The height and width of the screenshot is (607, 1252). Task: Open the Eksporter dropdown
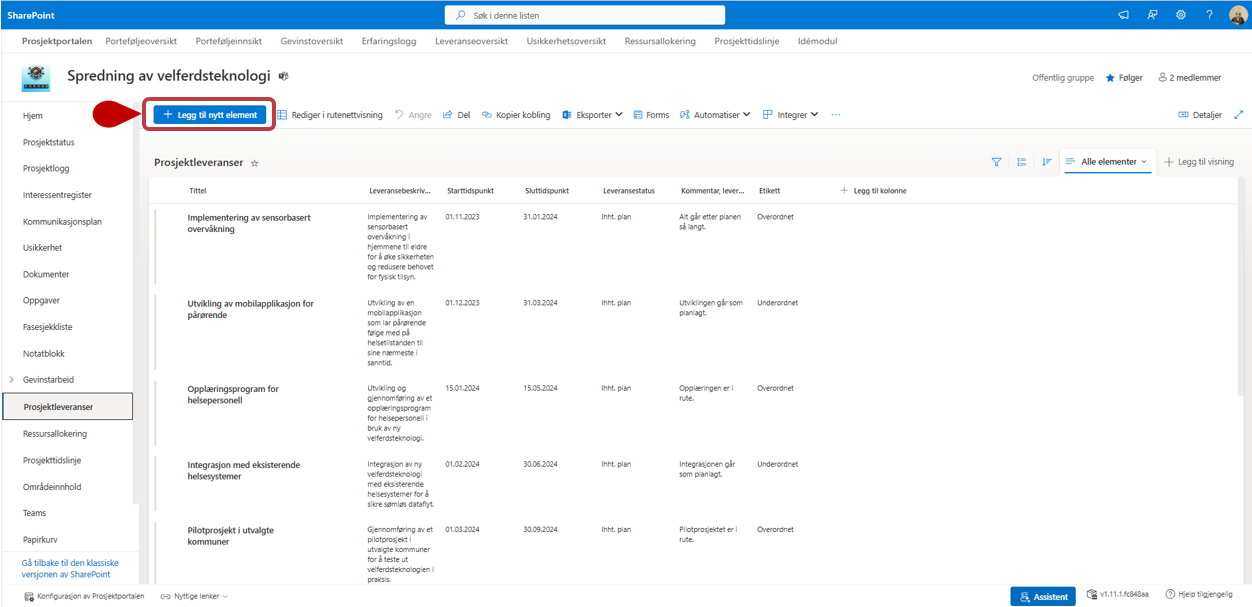coord(592,115)
